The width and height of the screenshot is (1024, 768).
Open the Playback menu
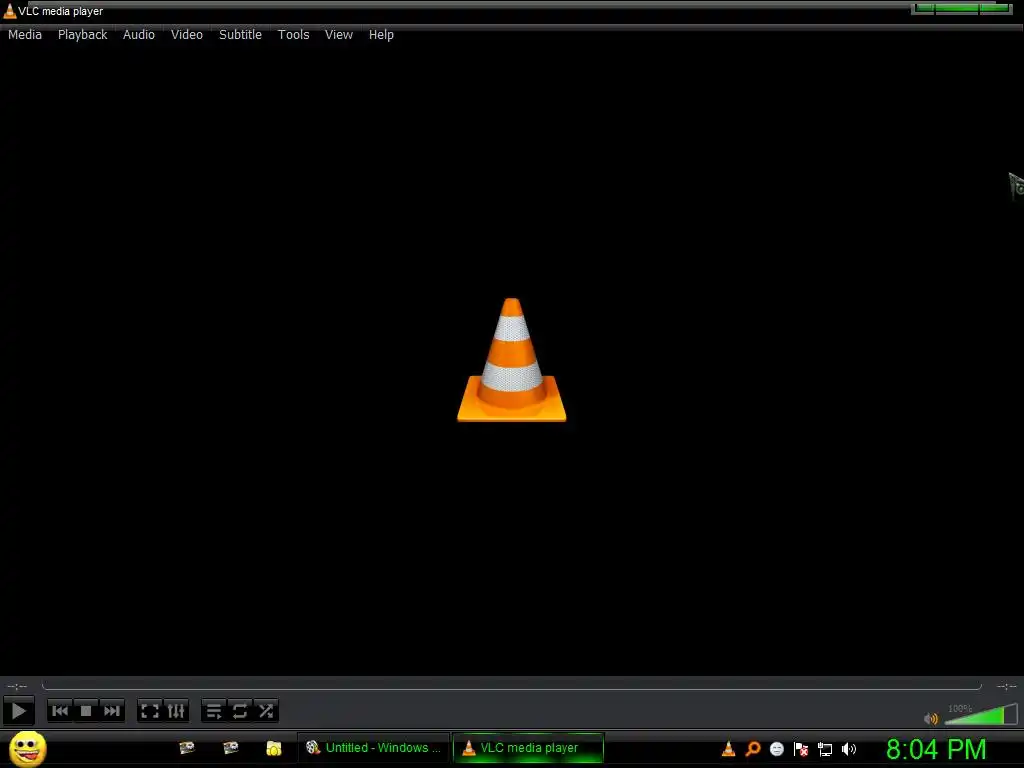[x=82, y=35]
